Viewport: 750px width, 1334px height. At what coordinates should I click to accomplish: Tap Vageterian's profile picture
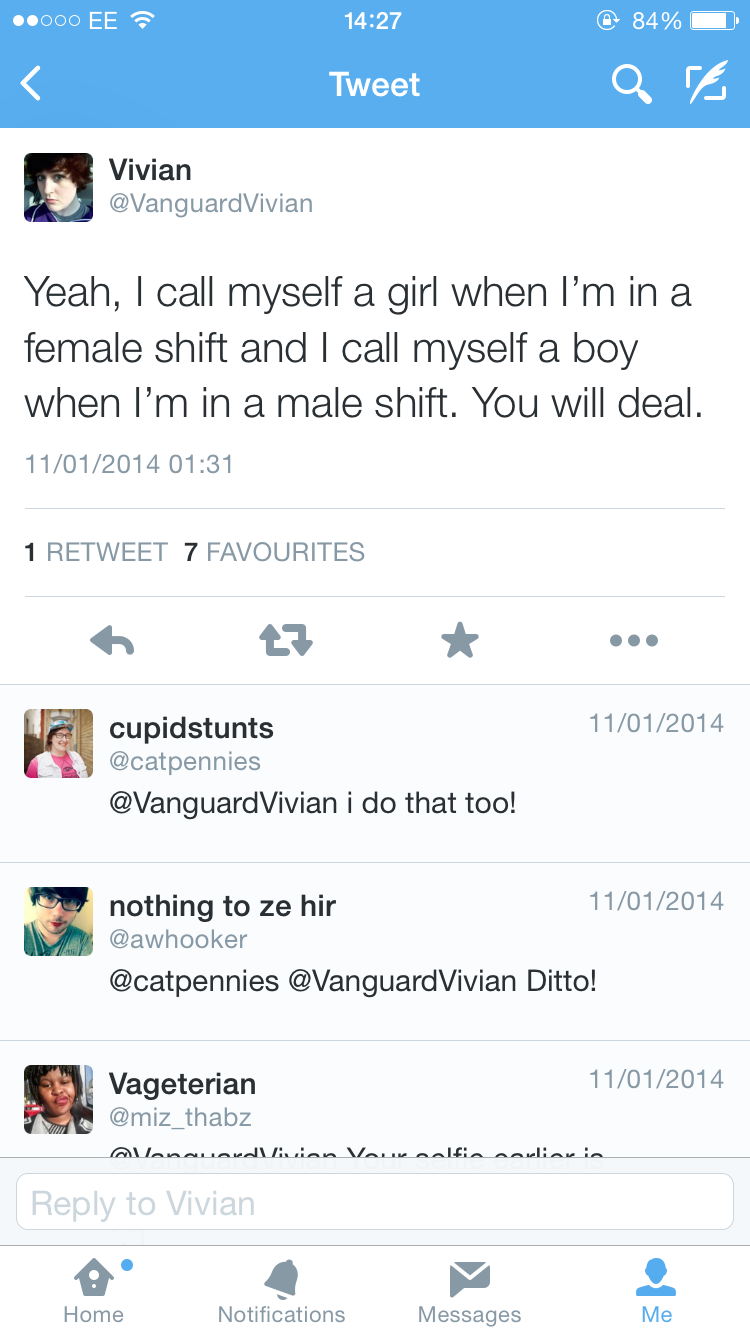[x=58, y=1099]
